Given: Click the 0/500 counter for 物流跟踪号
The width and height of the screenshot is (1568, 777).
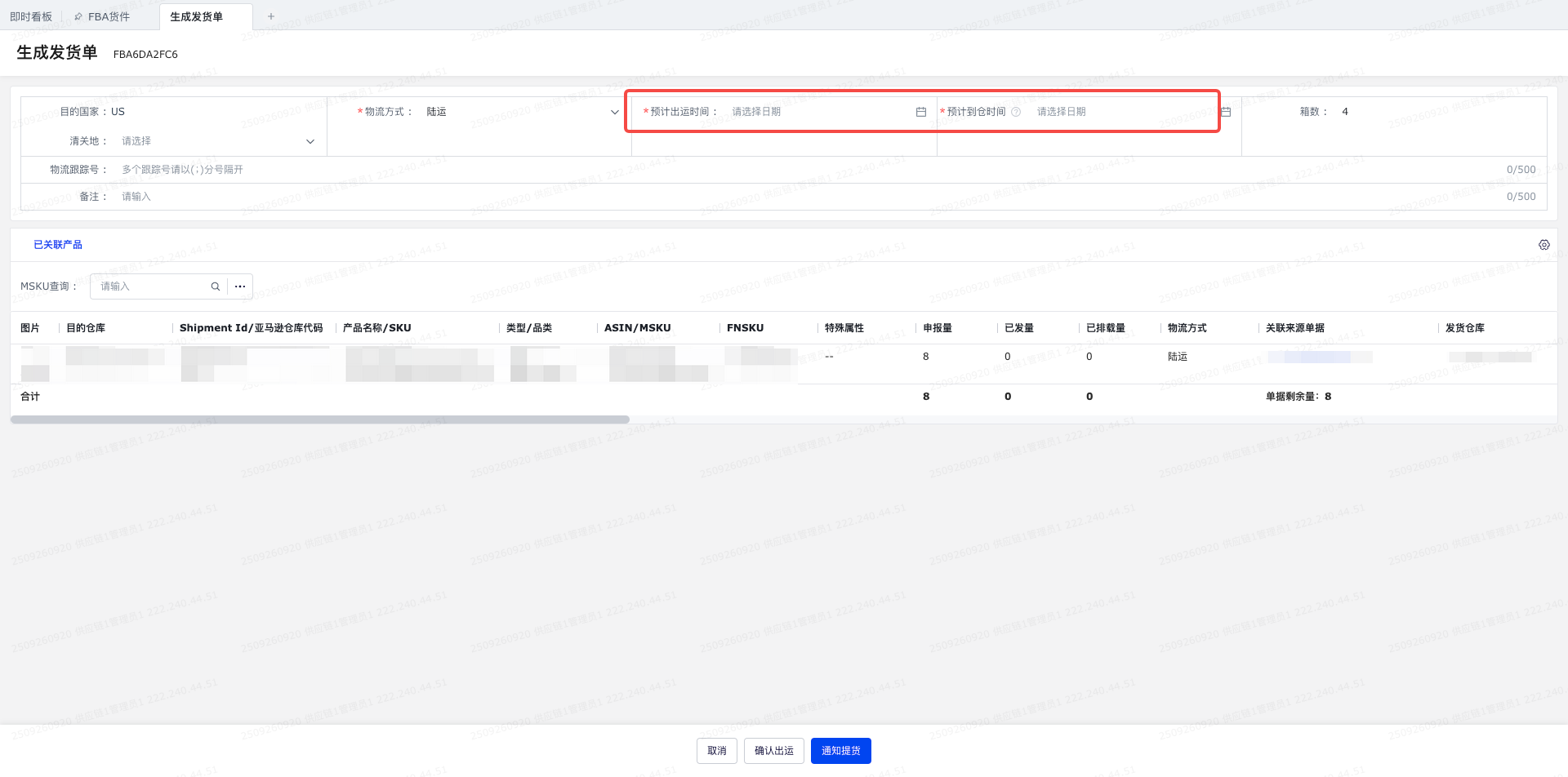Looking at the screenshot, I should pyautogui.click(x=1521, y=170).
